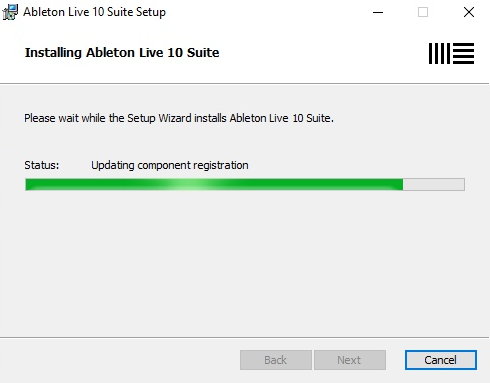
Task: Click the Ableton logo in the header
Action: click(x=451, y=53)
